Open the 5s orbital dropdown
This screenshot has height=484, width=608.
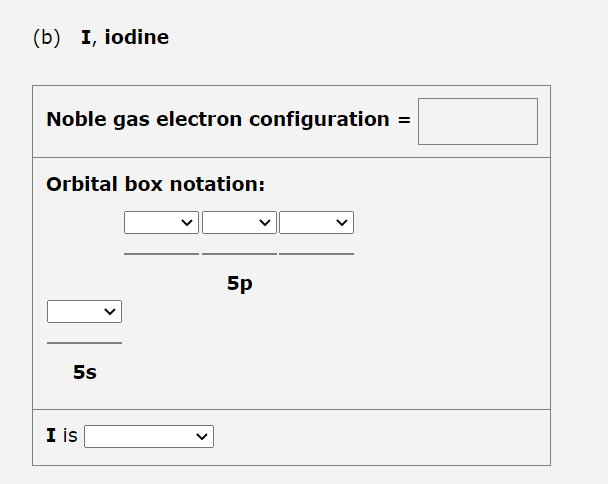pos(85,311)
